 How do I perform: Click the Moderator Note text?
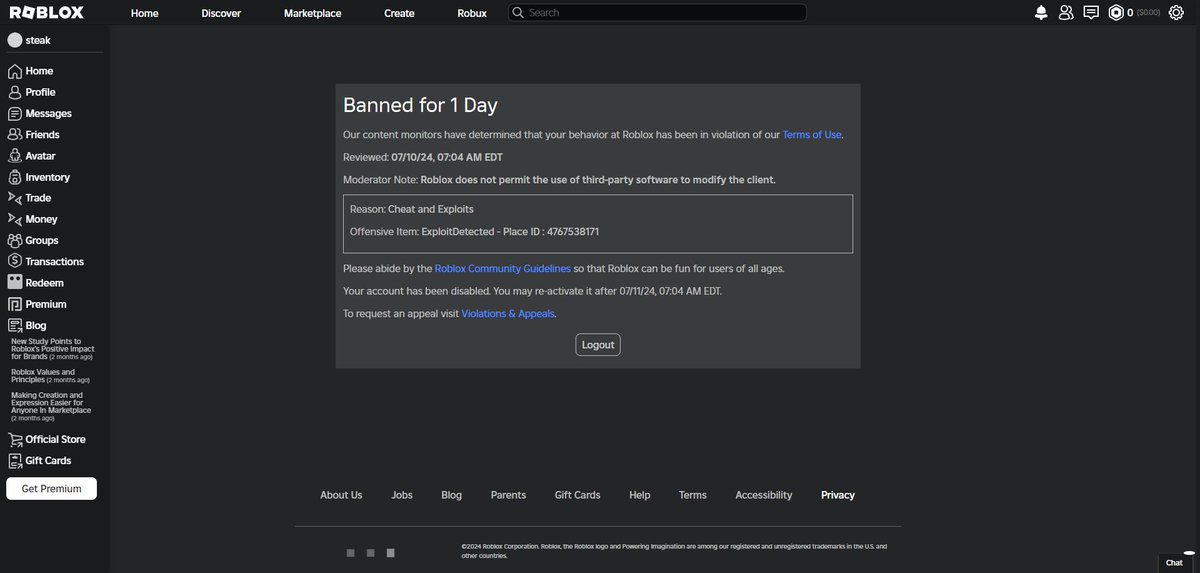pyautogui.click(x=559, y=180)
